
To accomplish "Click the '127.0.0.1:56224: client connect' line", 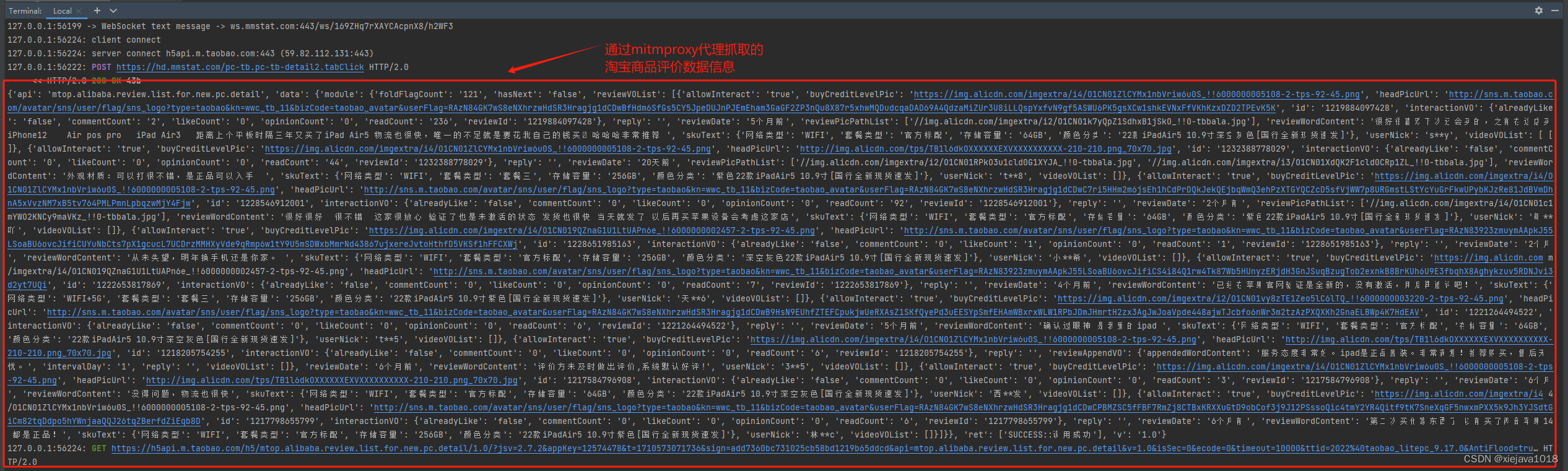I will [x=84, y=40].
